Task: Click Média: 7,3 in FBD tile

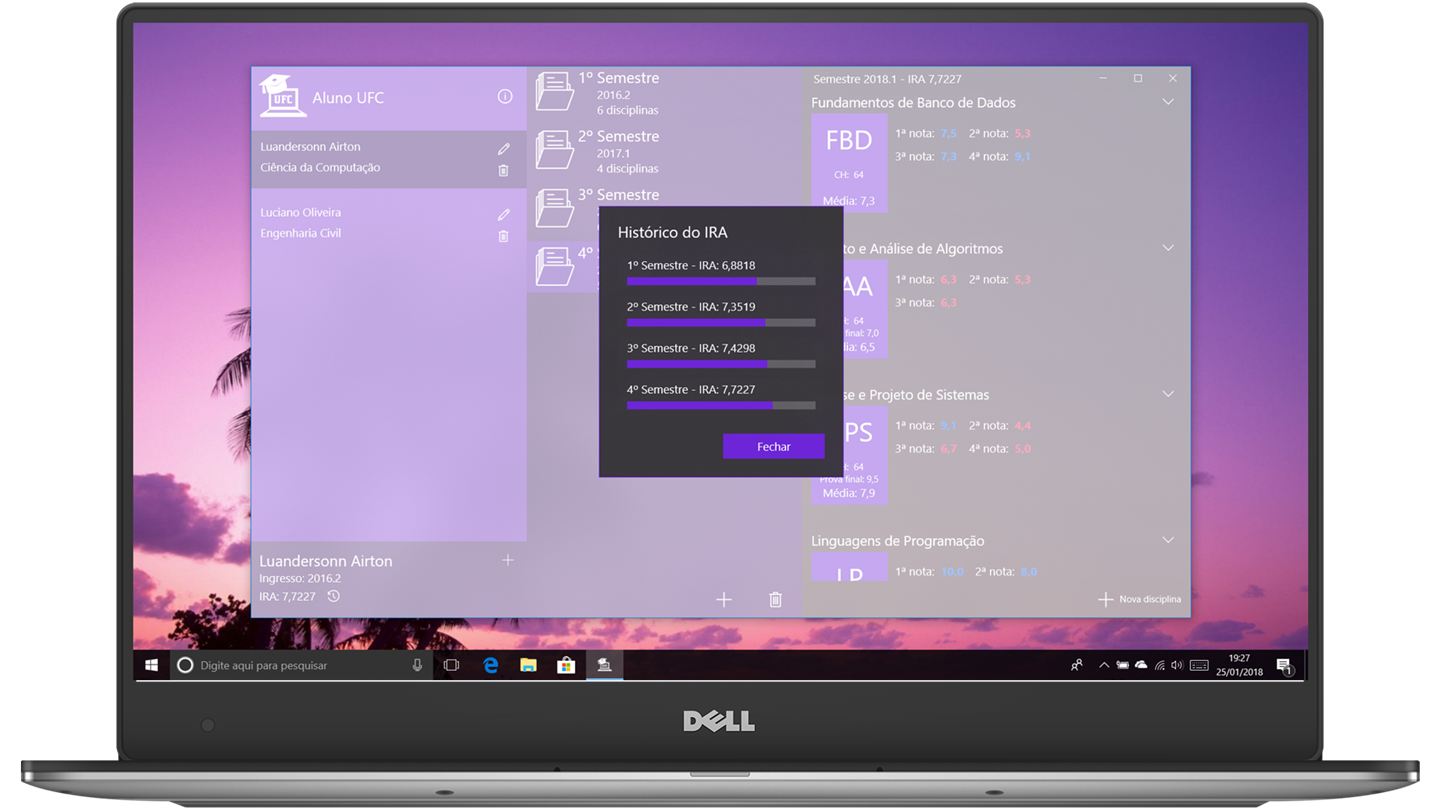Action: pos(849,201)
